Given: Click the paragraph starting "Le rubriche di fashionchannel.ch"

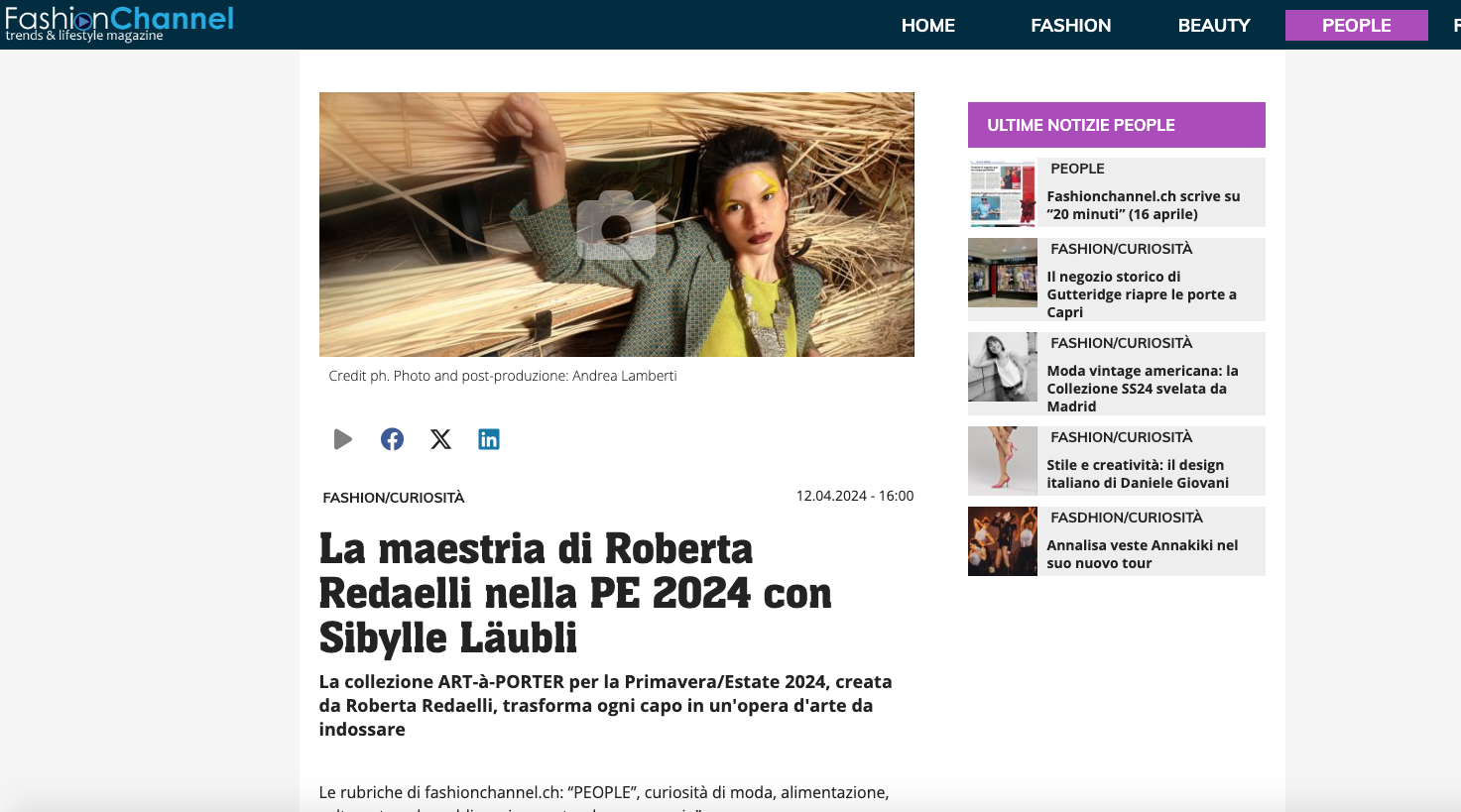Looking at the screenshot, I should (604, 800).
